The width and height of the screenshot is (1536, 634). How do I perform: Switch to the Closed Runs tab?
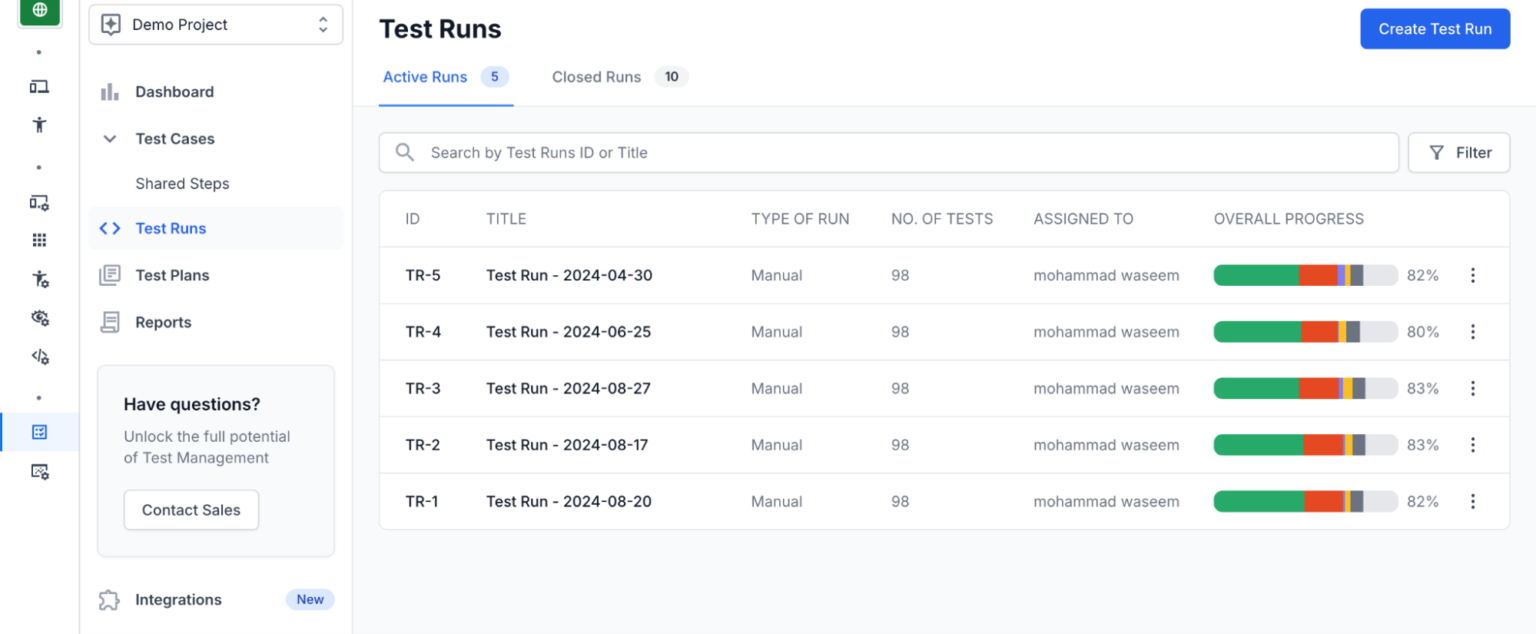tap(596, 77)
